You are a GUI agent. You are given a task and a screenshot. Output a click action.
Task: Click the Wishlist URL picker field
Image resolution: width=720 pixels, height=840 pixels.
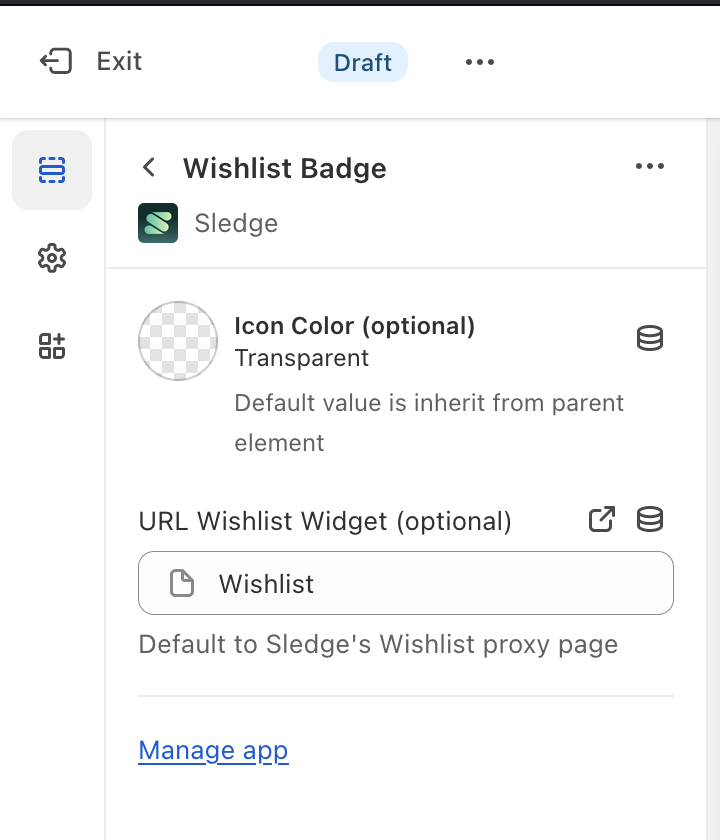405,583
